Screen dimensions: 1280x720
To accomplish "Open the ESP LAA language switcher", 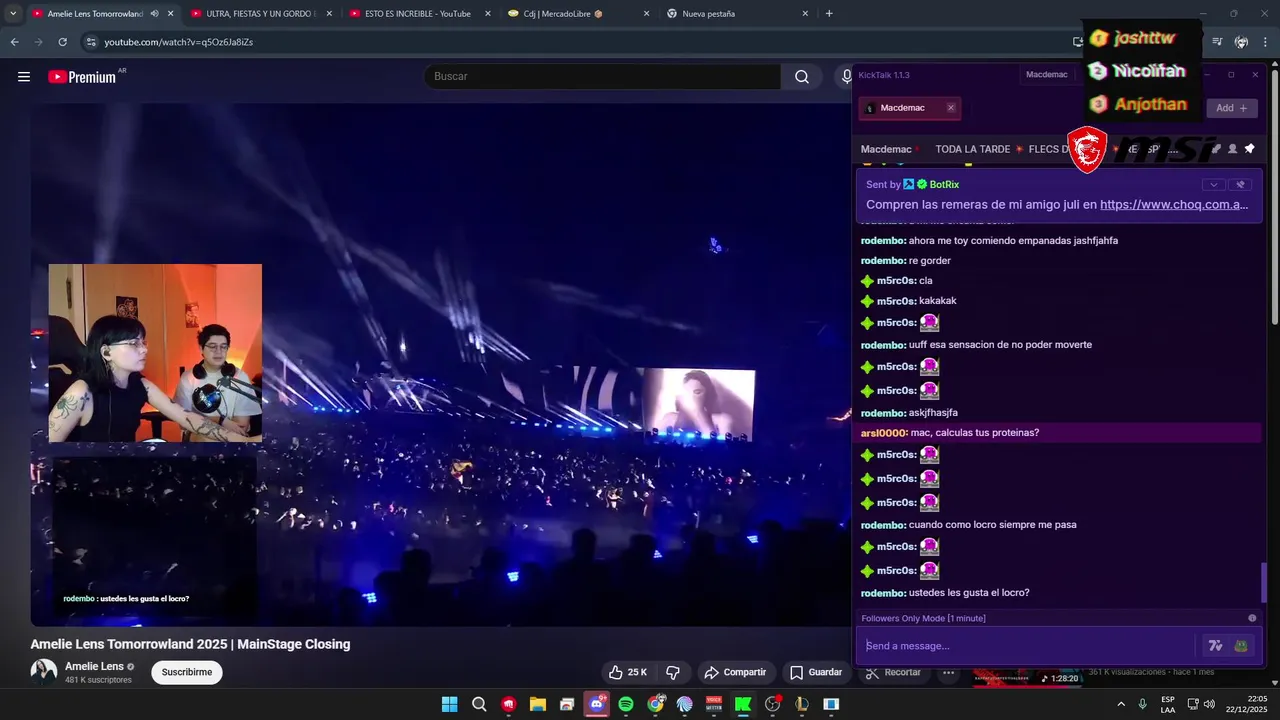I will coord(1168,704).
